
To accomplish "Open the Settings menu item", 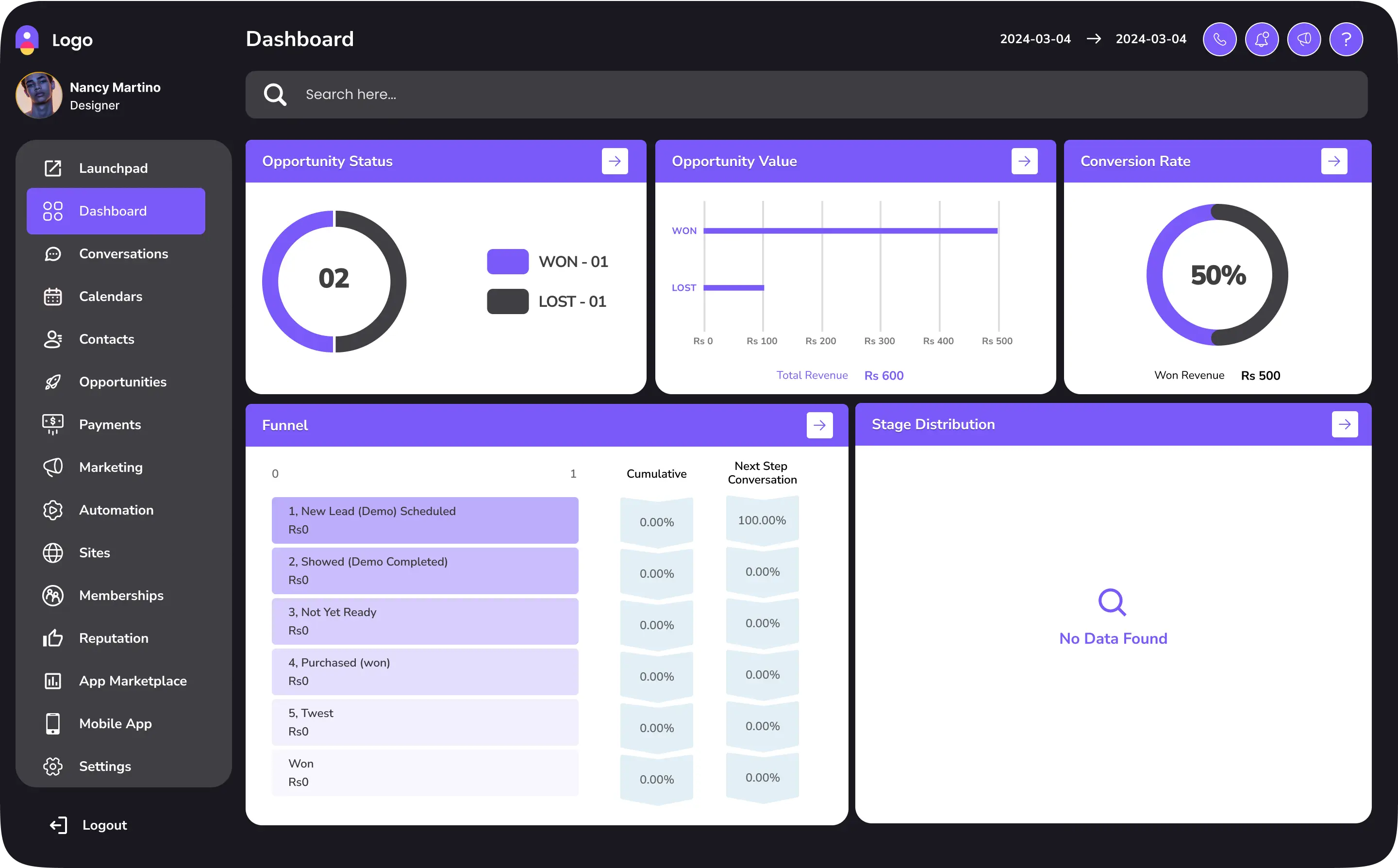I will [x=104, y=767].
